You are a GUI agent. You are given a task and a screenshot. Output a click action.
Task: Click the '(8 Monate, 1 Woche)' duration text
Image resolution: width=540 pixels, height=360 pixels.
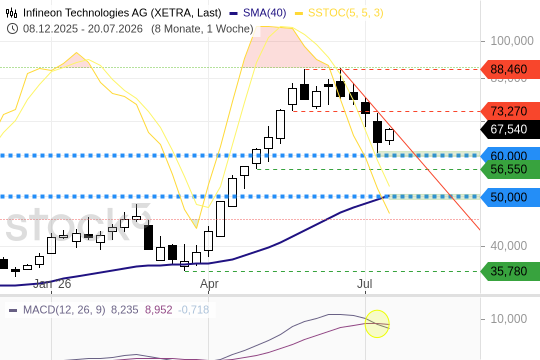202,29
